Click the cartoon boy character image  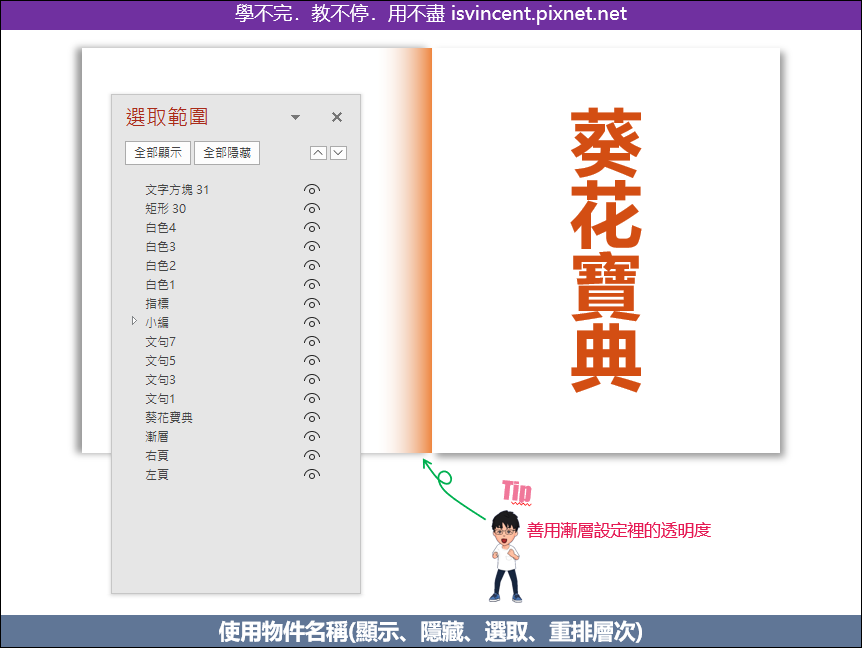point(505,556)
